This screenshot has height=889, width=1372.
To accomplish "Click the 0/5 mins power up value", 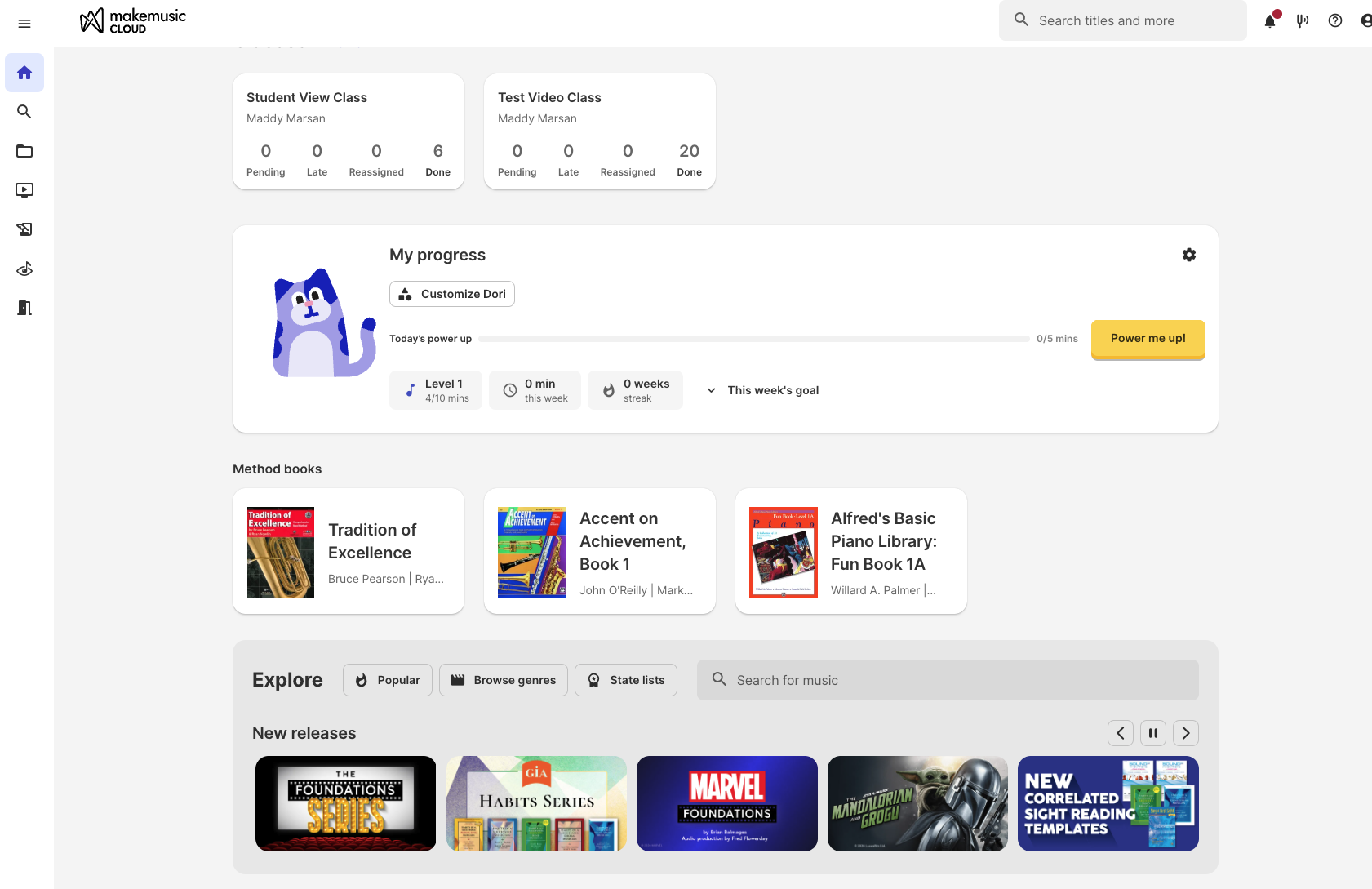I will (1057, 339).
